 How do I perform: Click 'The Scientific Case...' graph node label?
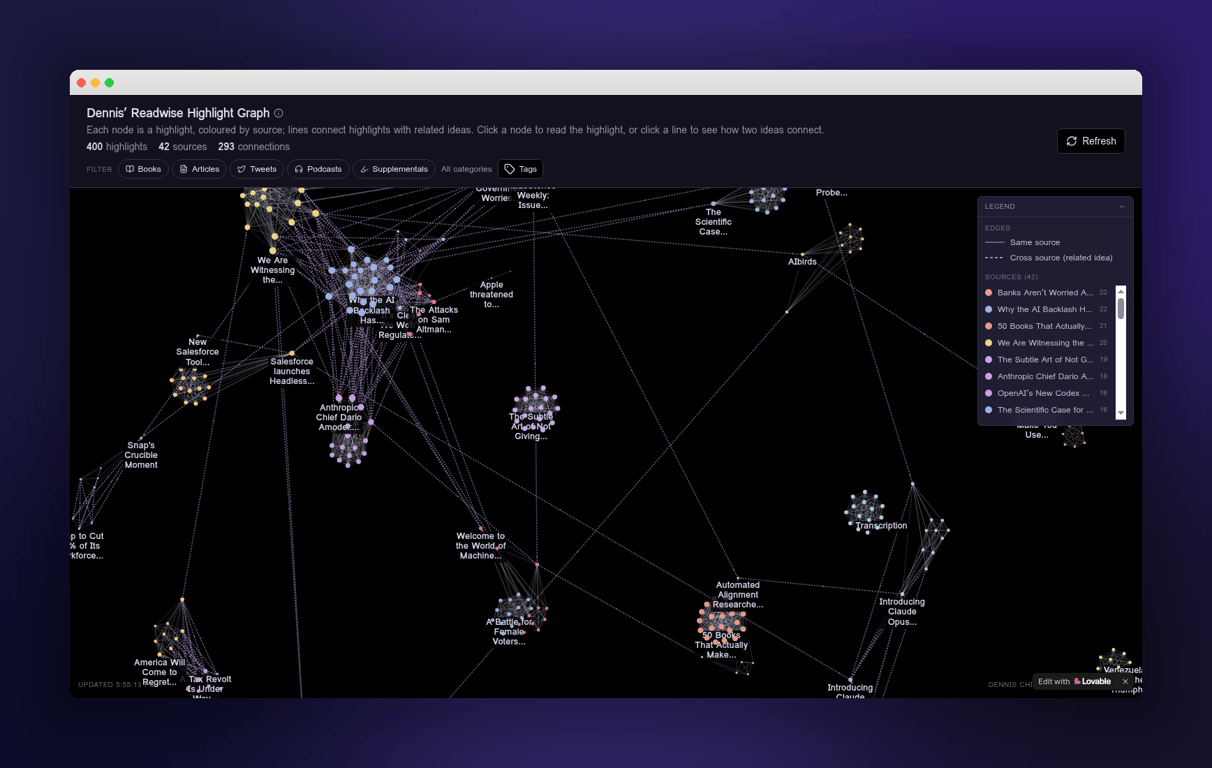point(713,222)
